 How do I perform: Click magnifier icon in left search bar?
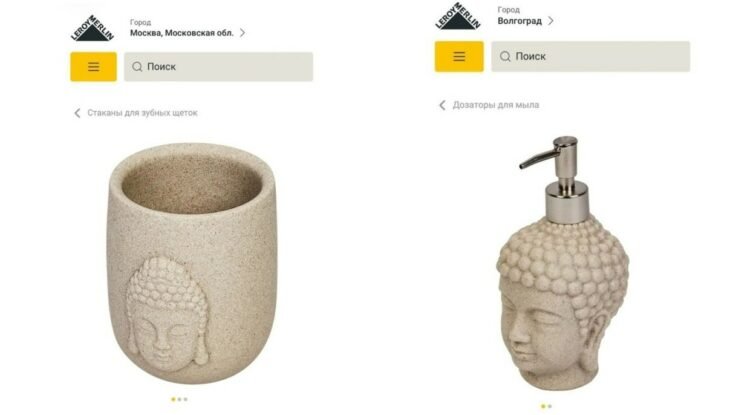[x=137, y=66]
